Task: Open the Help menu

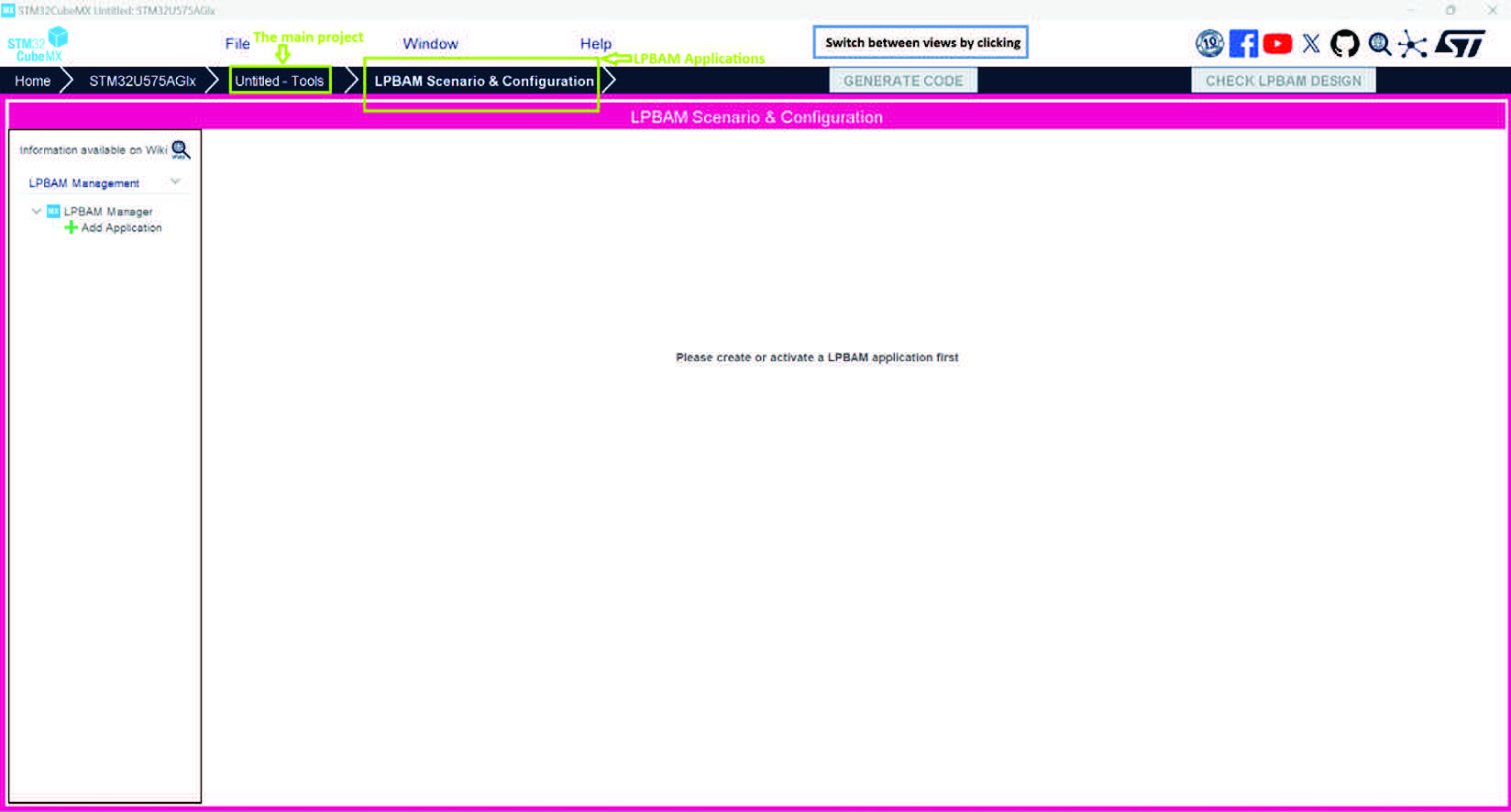Action: coord(596,44)
